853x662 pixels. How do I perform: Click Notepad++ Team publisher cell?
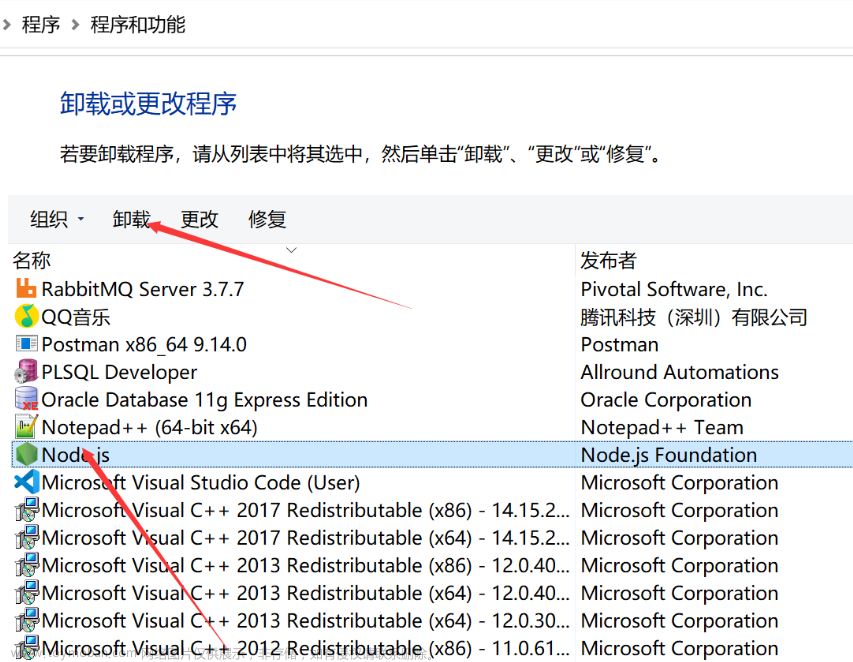[x=662, y=428]
